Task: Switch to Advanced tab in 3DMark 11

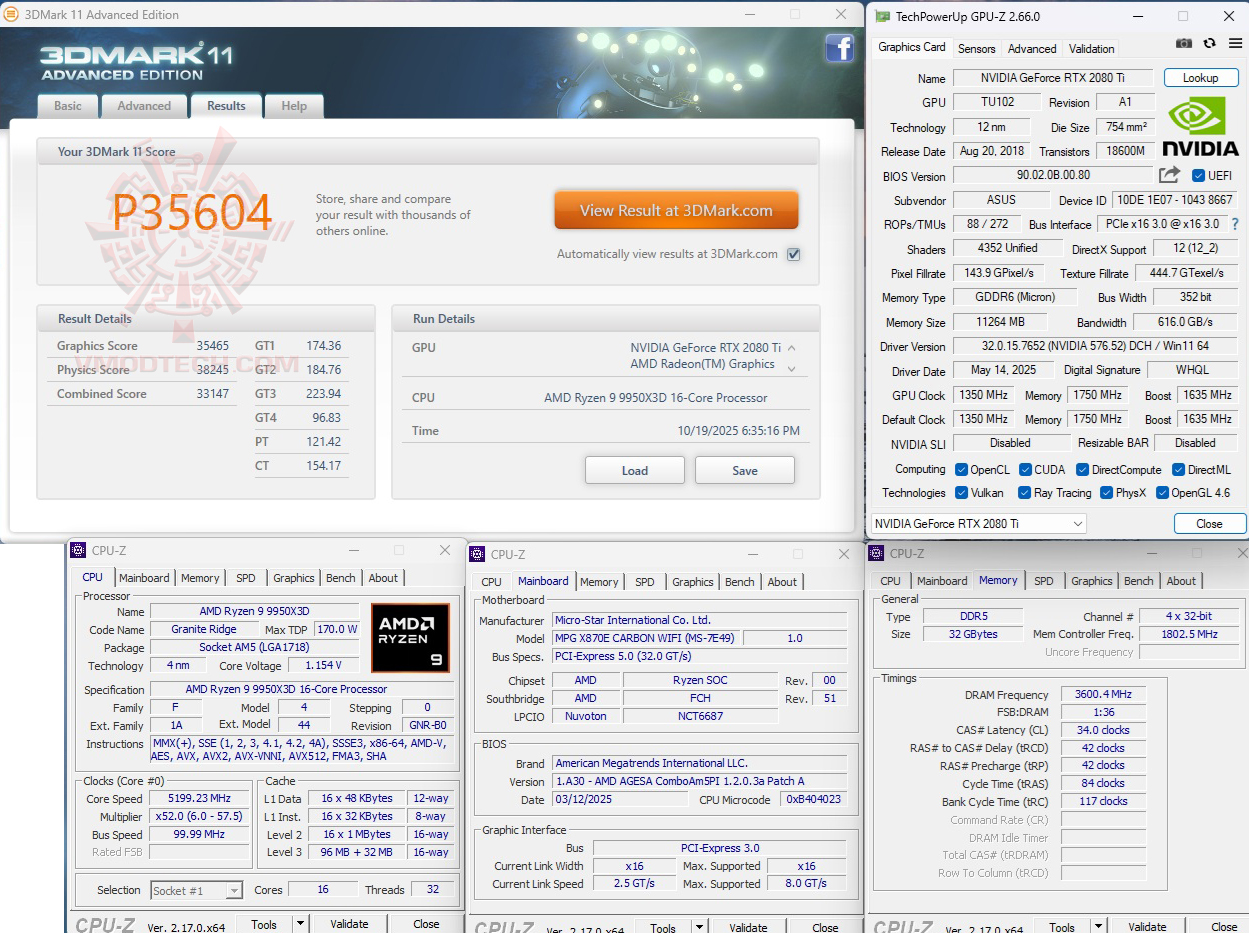Action: 144,106
